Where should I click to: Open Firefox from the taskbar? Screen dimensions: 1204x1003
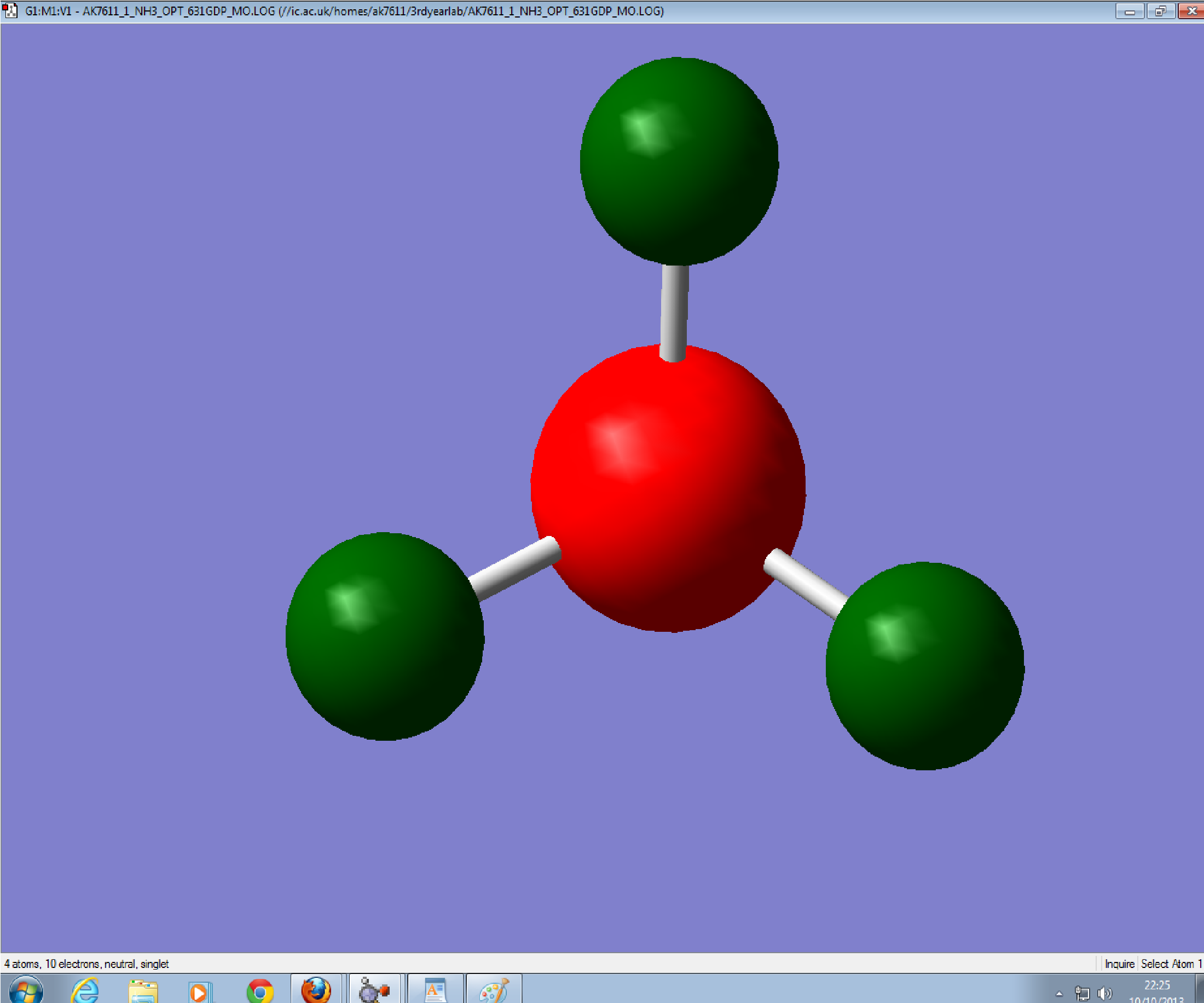coord(316,990)
